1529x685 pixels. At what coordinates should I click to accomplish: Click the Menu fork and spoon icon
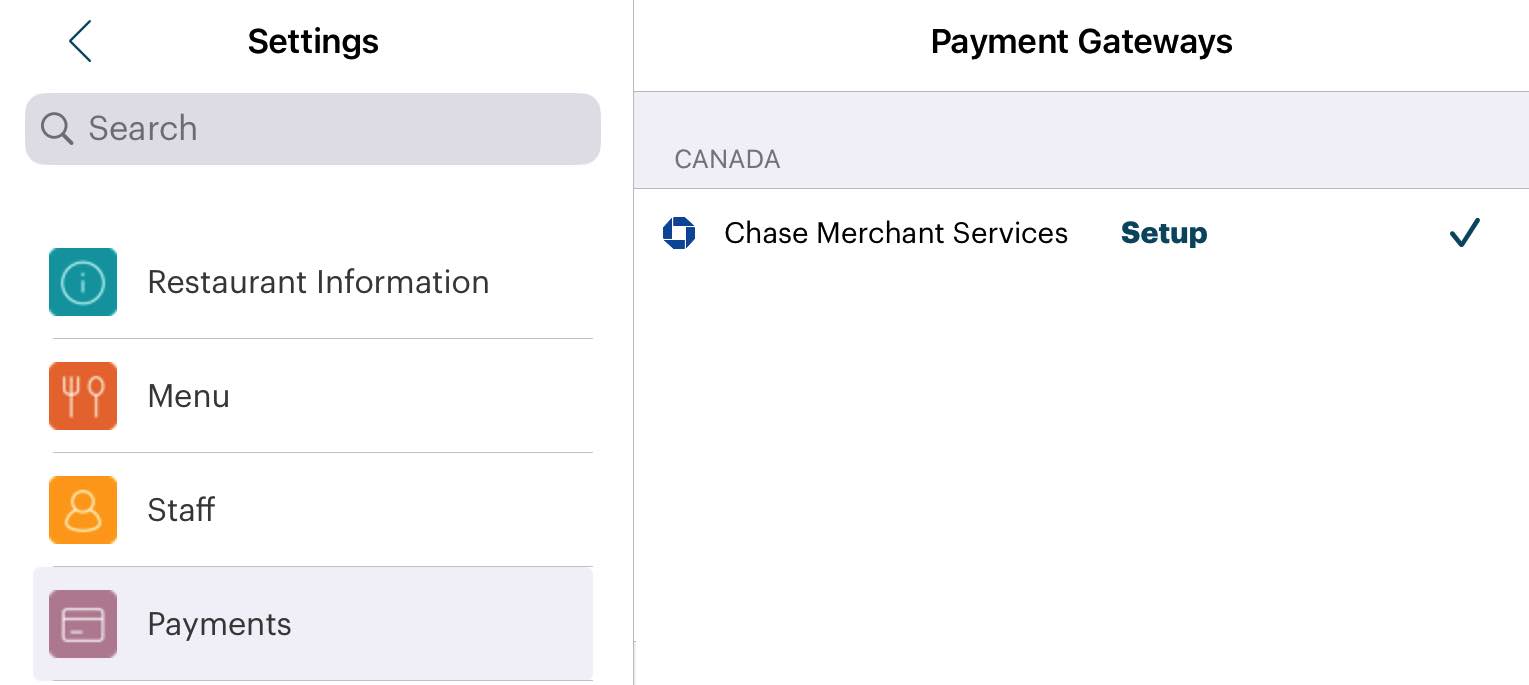(83, 396)
